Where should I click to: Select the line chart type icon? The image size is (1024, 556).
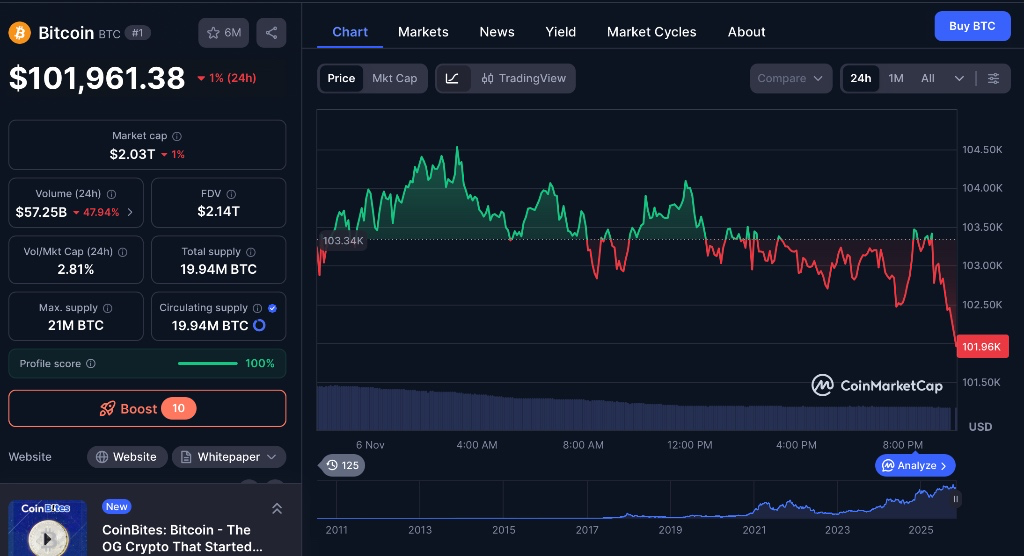point(453,78)
